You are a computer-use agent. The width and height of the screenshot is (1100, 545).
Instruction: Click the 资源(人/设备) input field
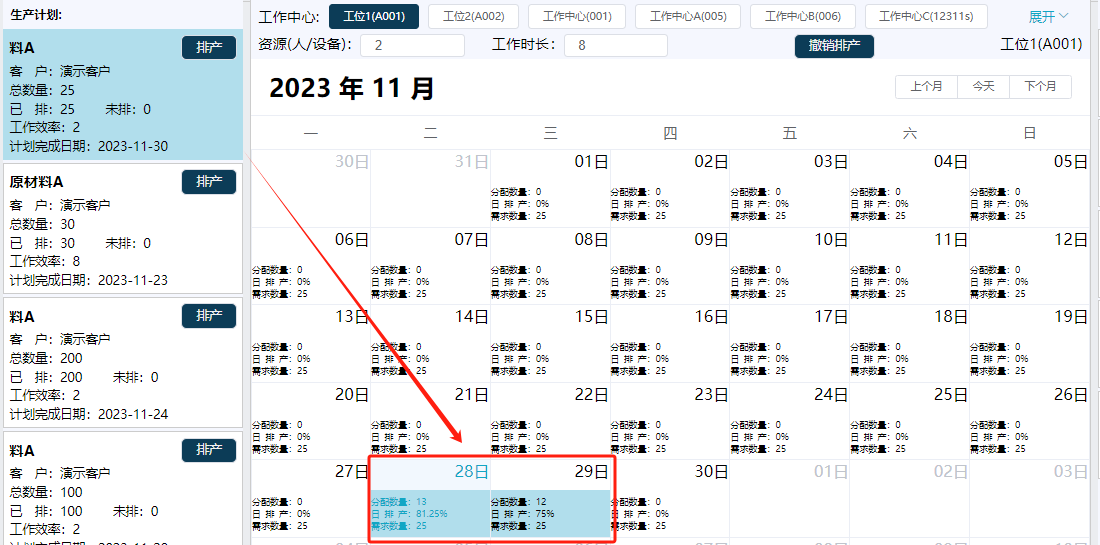pos(412,45)
